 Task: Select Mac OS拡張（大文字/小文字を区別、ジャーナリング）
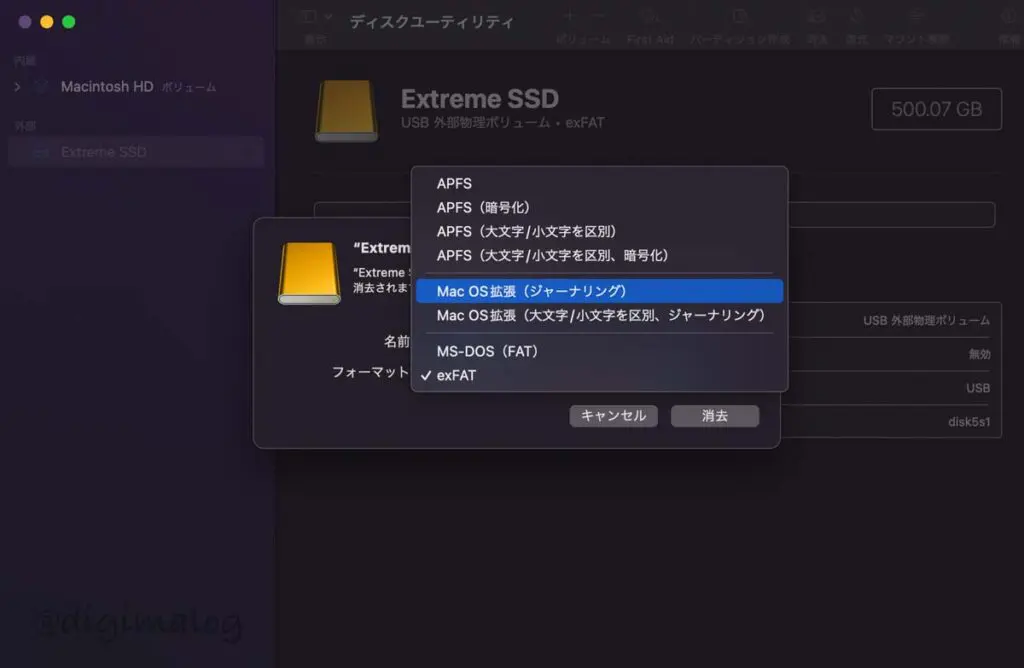click(x=599, y=315)
